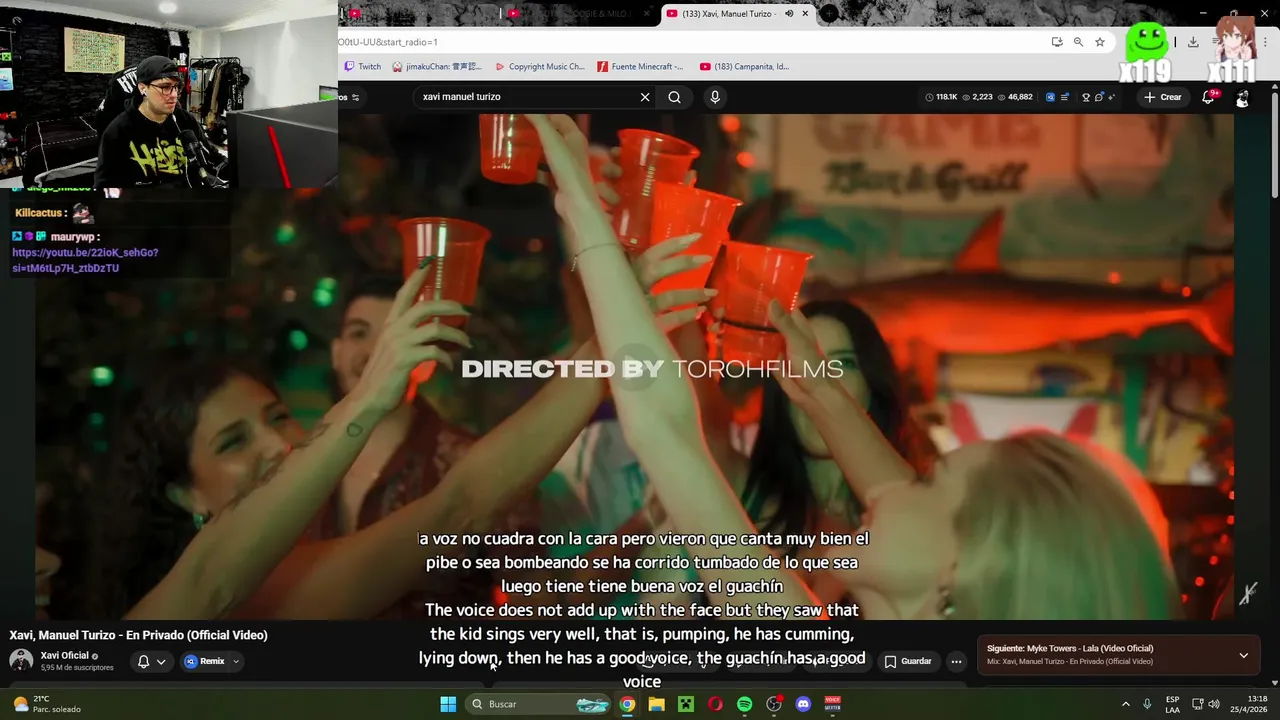The height and width of the screenshot is (720, 1280).
Task: Open Google Chrome from the taskbar
Action: (x=627, y=704)
